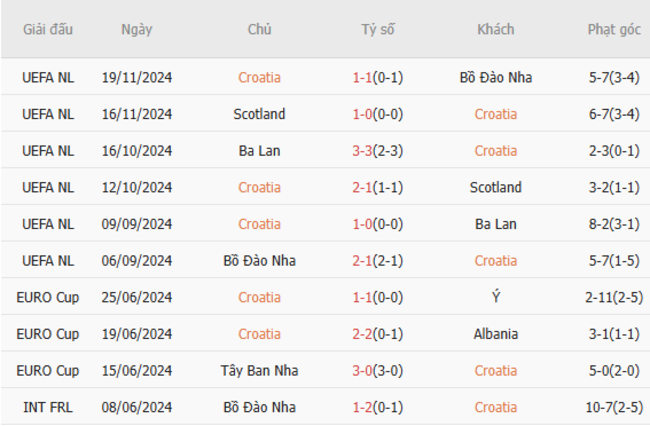Screen dimensions: 650x426
Task: Open Croatia home team on 19/11/2024
Action: [259, 77]
